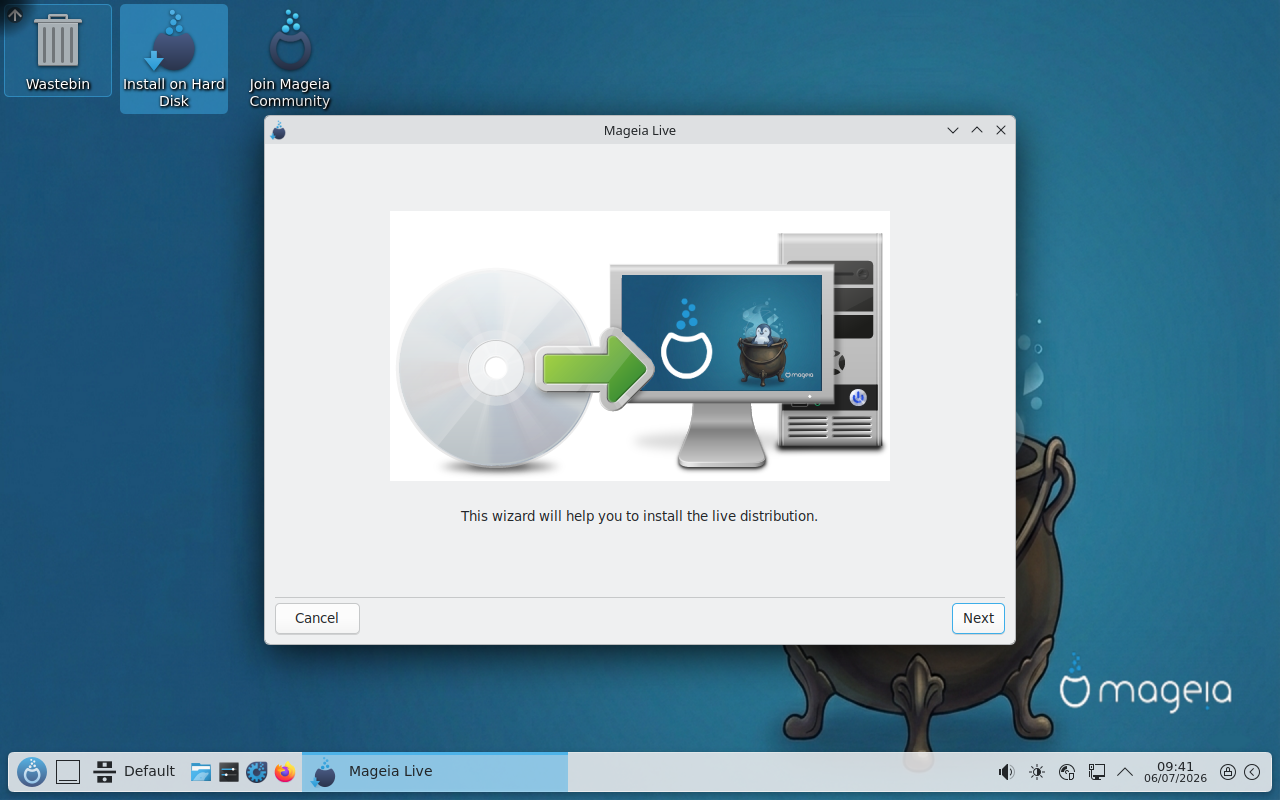This screenshot has height=800, width=1280.
Task: Click the Mageia Live window title icon
Action: [279, 130]
